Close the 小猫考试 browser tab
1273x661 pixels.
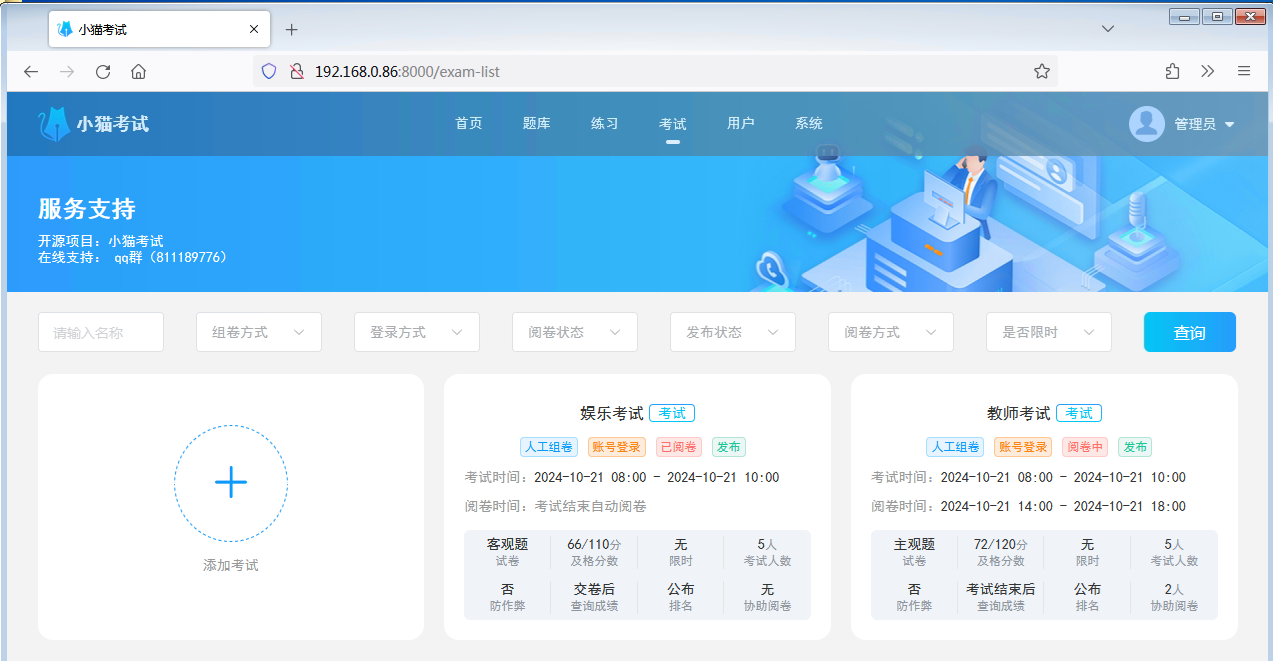[254, 29]
